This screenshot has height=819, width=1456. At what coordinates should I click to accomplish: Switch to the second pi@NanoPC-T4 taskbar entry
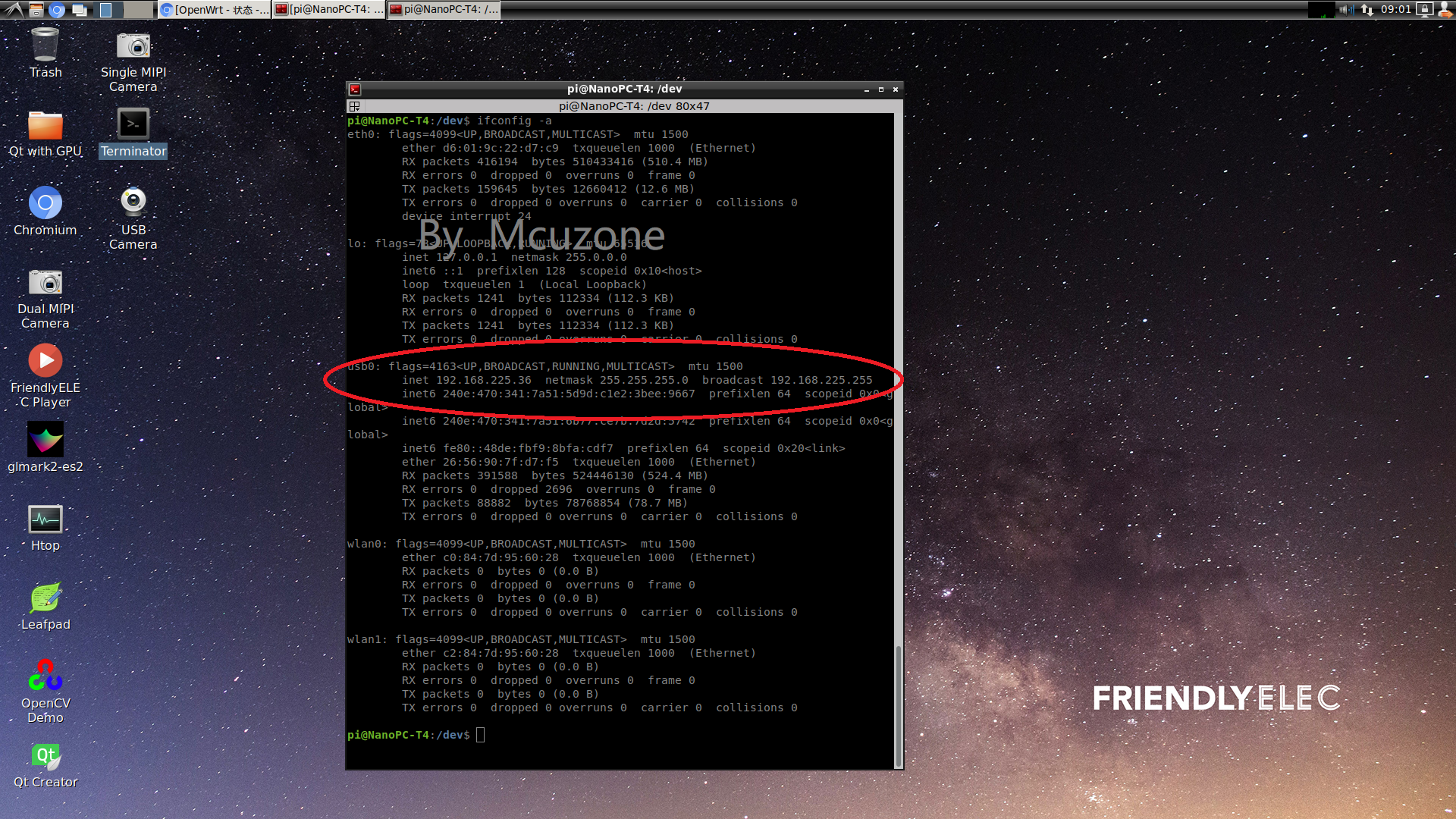pos(444,9)
